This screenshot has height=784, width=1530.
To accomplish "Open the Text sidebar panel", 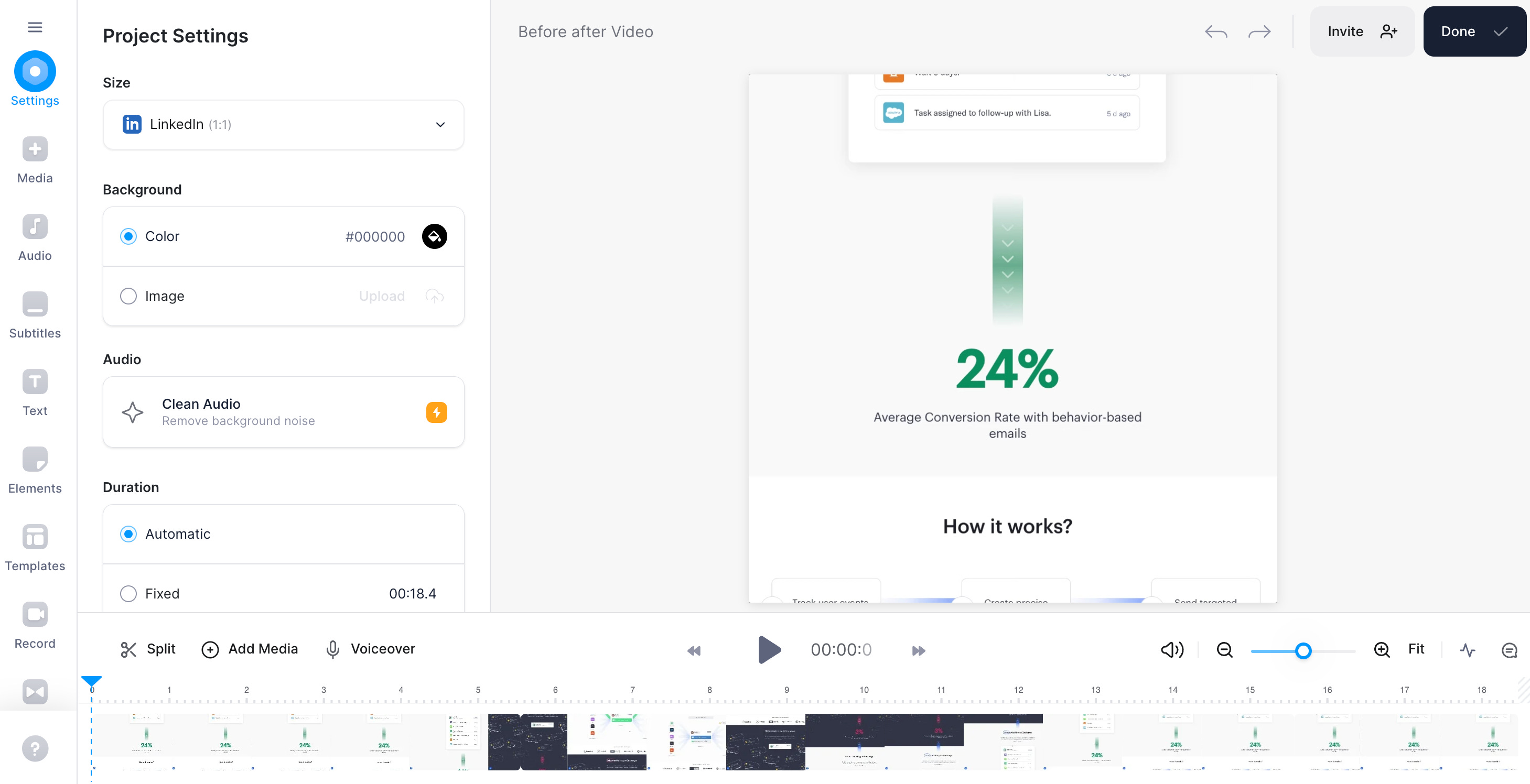I will 35,393.
